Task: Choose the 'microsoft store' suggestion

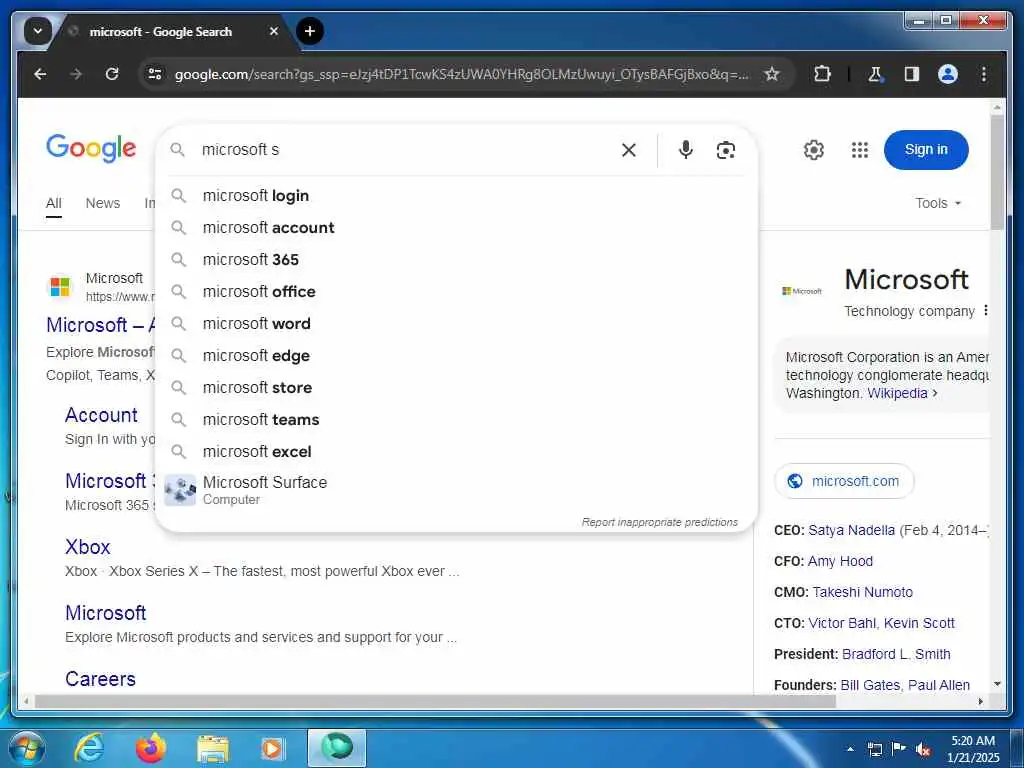Action: coord(456,388)
